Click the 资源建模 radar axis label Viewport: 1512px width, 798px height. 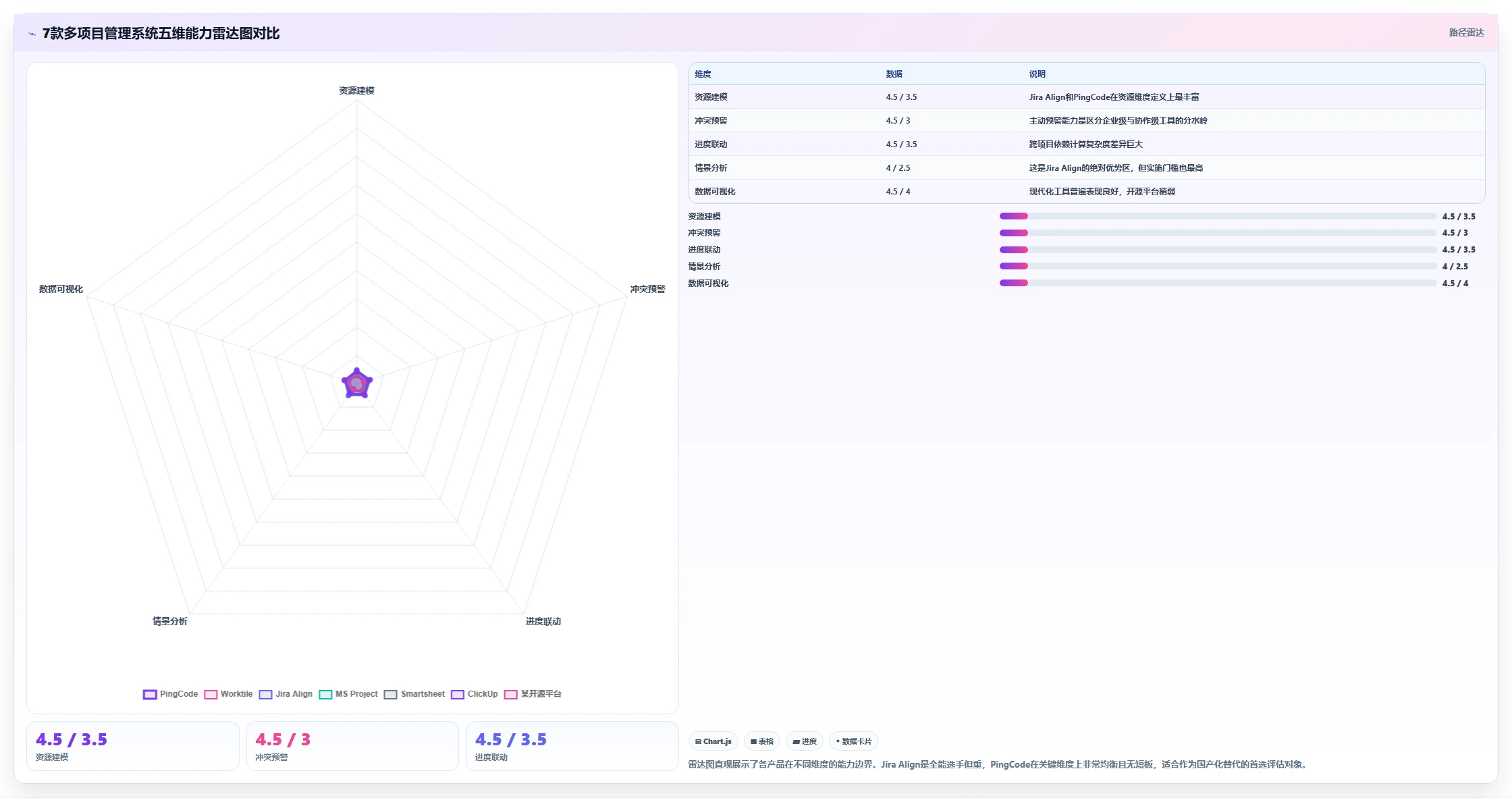(x=356, y=90)
